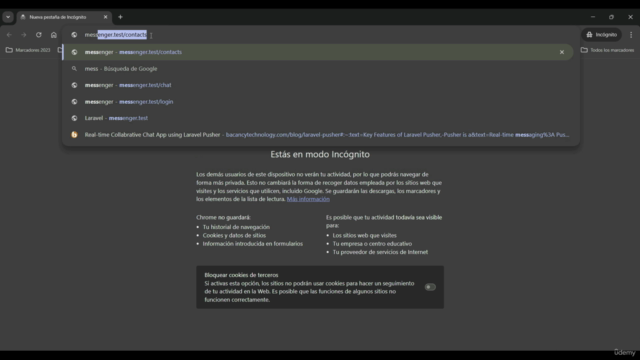The width and height of the screenshot is (640, 360).
Task: Go back with the back arrow
Action: (x=9, y=35)
